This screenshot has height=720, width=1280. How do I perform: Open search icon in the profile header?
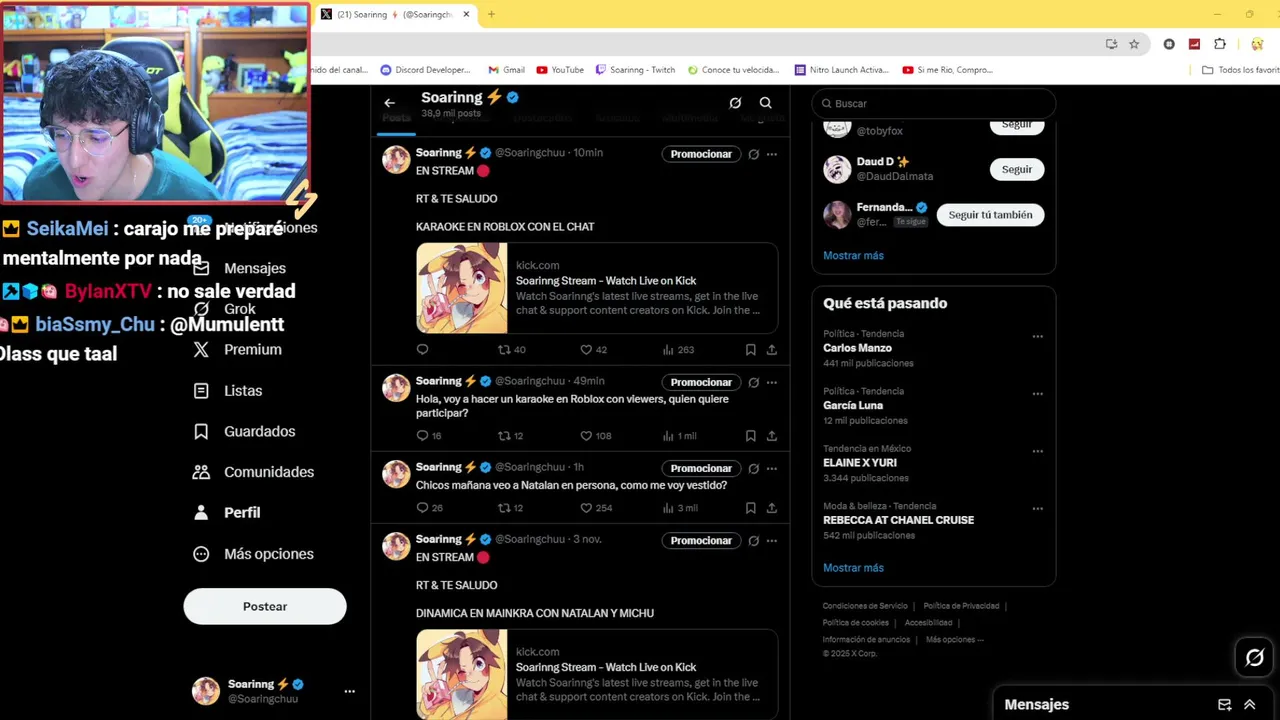pos(765,103)
